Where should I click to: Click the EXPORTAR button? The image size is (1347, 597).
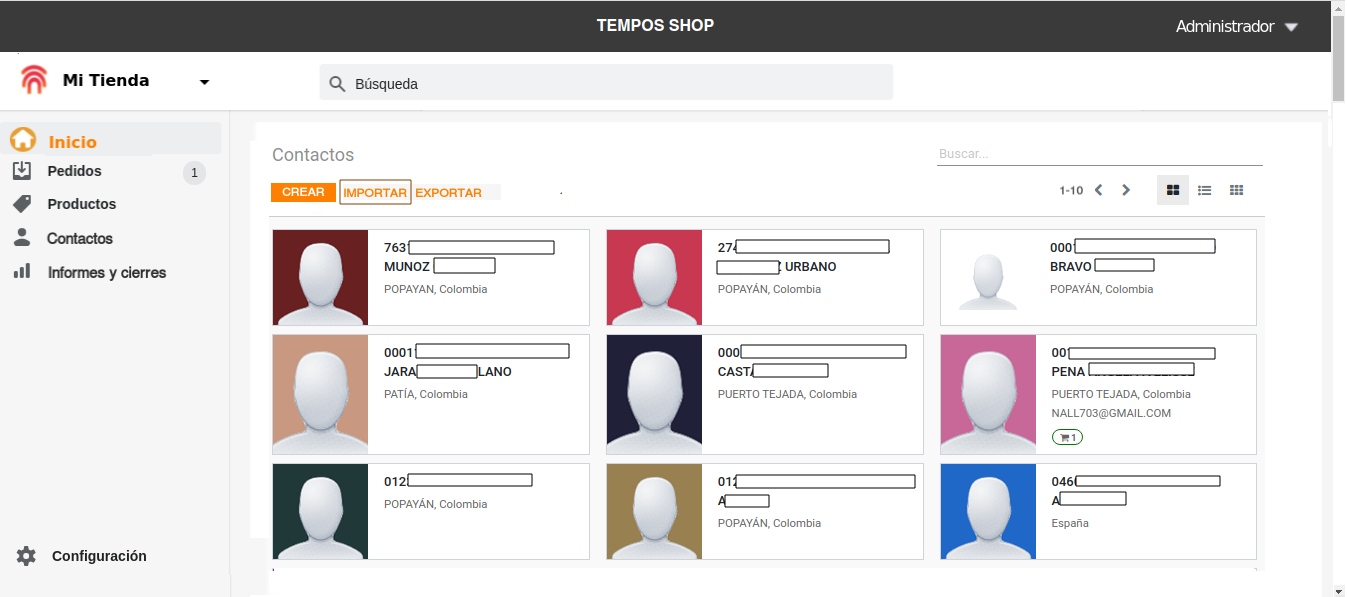click(448, 193)
